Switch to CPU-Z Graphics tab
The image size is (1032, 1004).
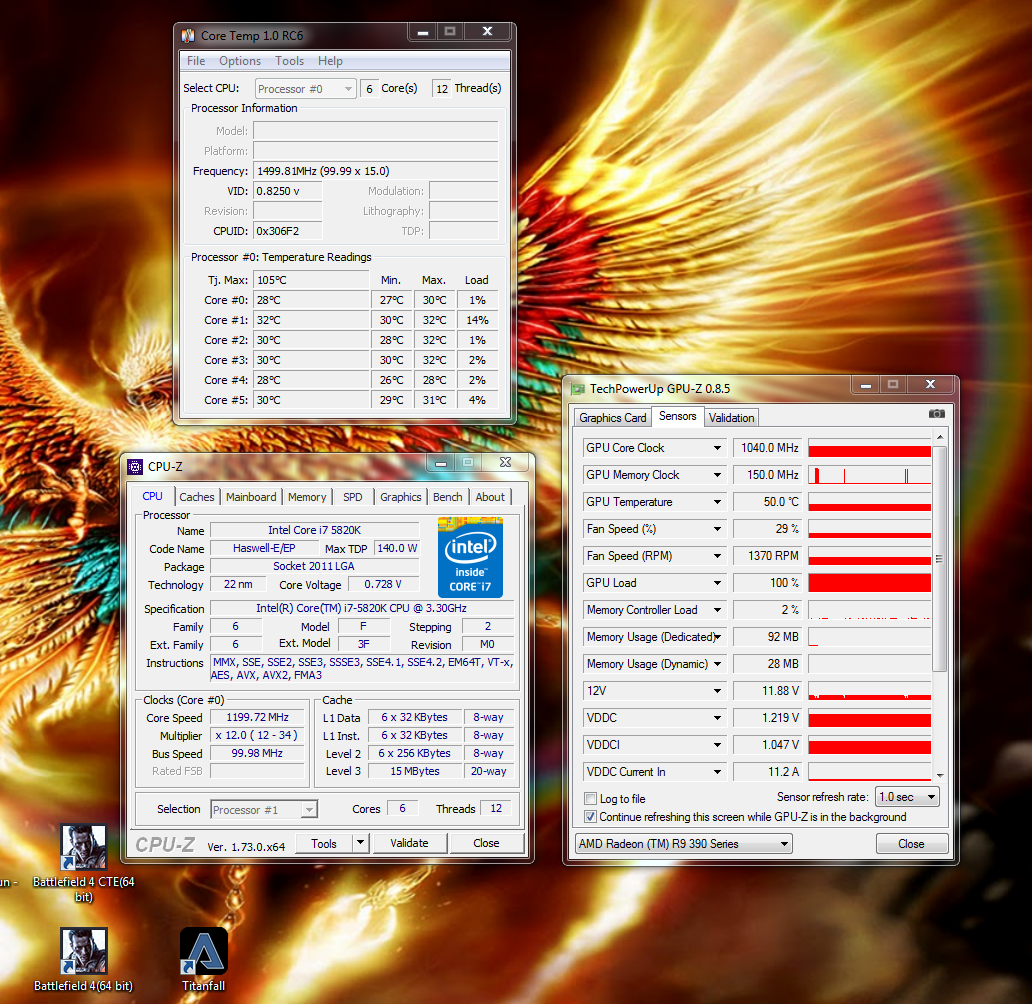pos(400,497)
